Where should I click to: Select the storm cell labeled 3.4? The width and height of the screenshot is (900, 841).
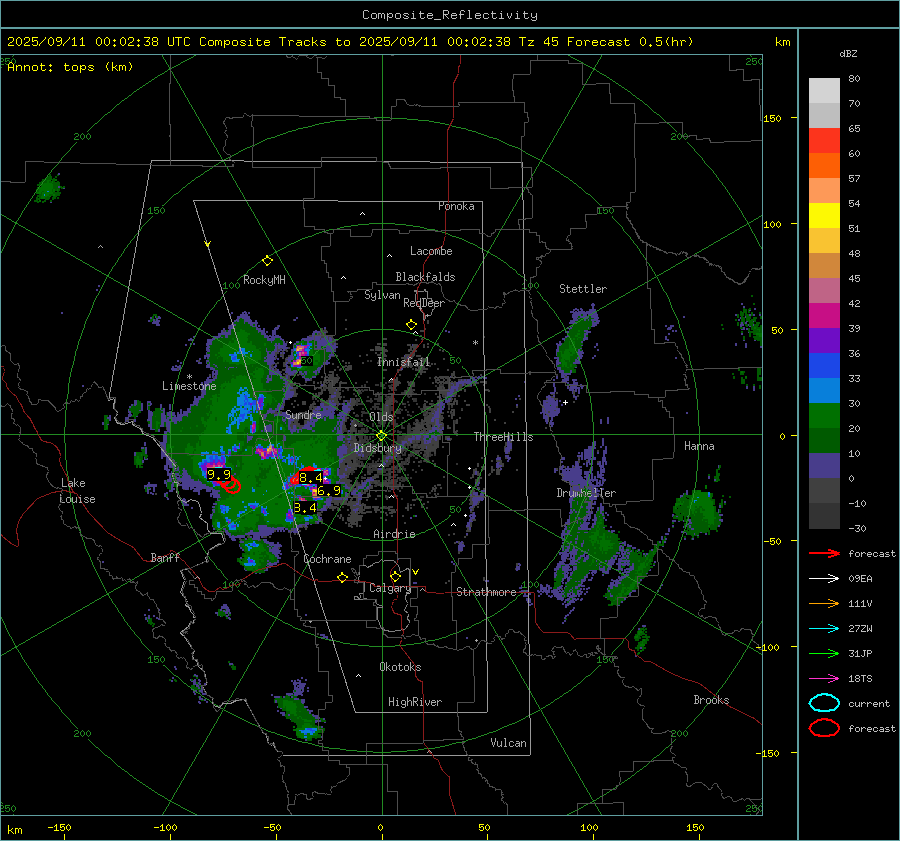pyautogui.click(x=305, y=507)
